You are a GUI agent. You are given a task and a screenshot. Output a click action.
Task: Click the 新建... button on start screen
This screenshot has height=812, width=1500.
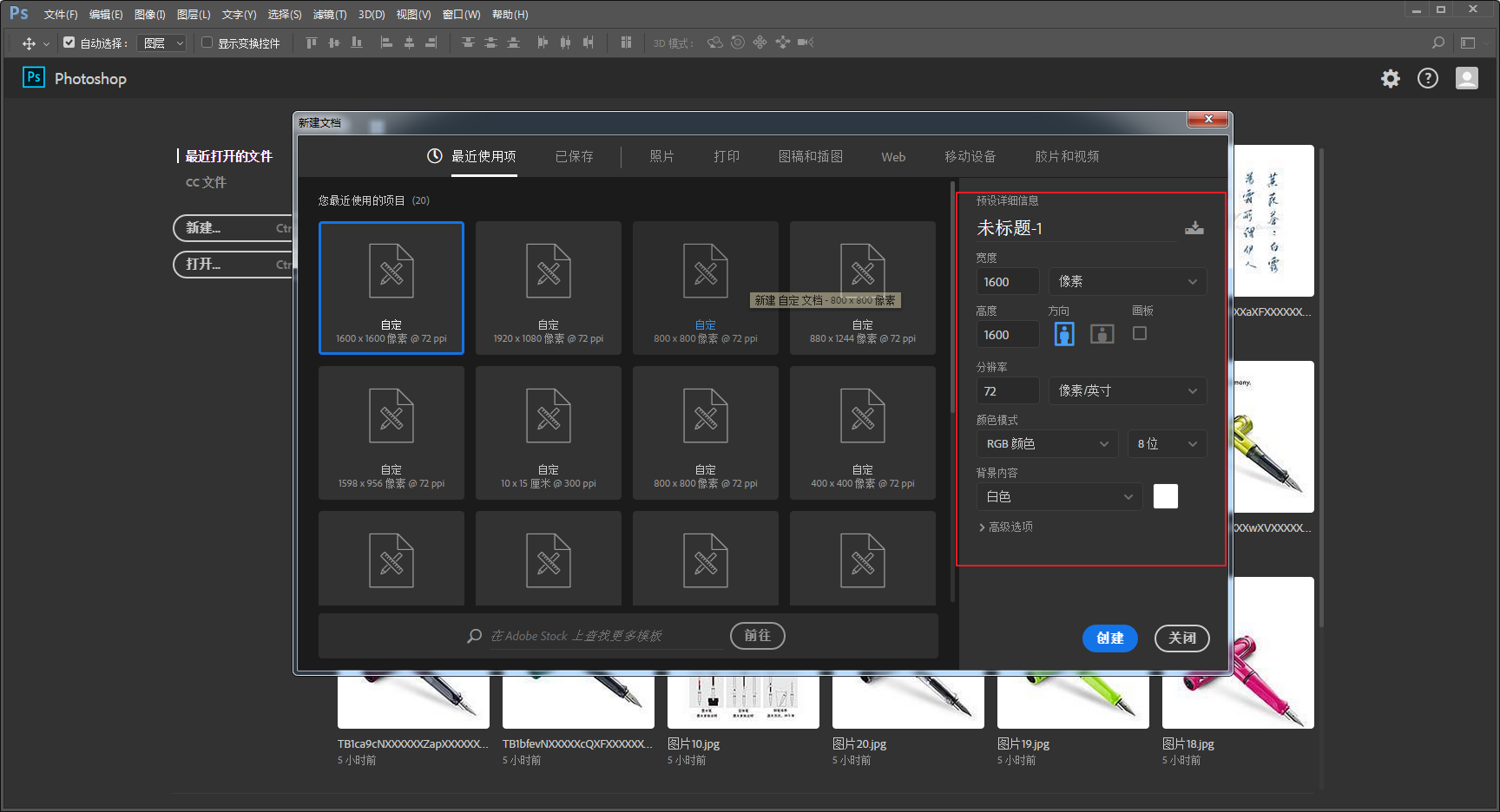(234, 228)
